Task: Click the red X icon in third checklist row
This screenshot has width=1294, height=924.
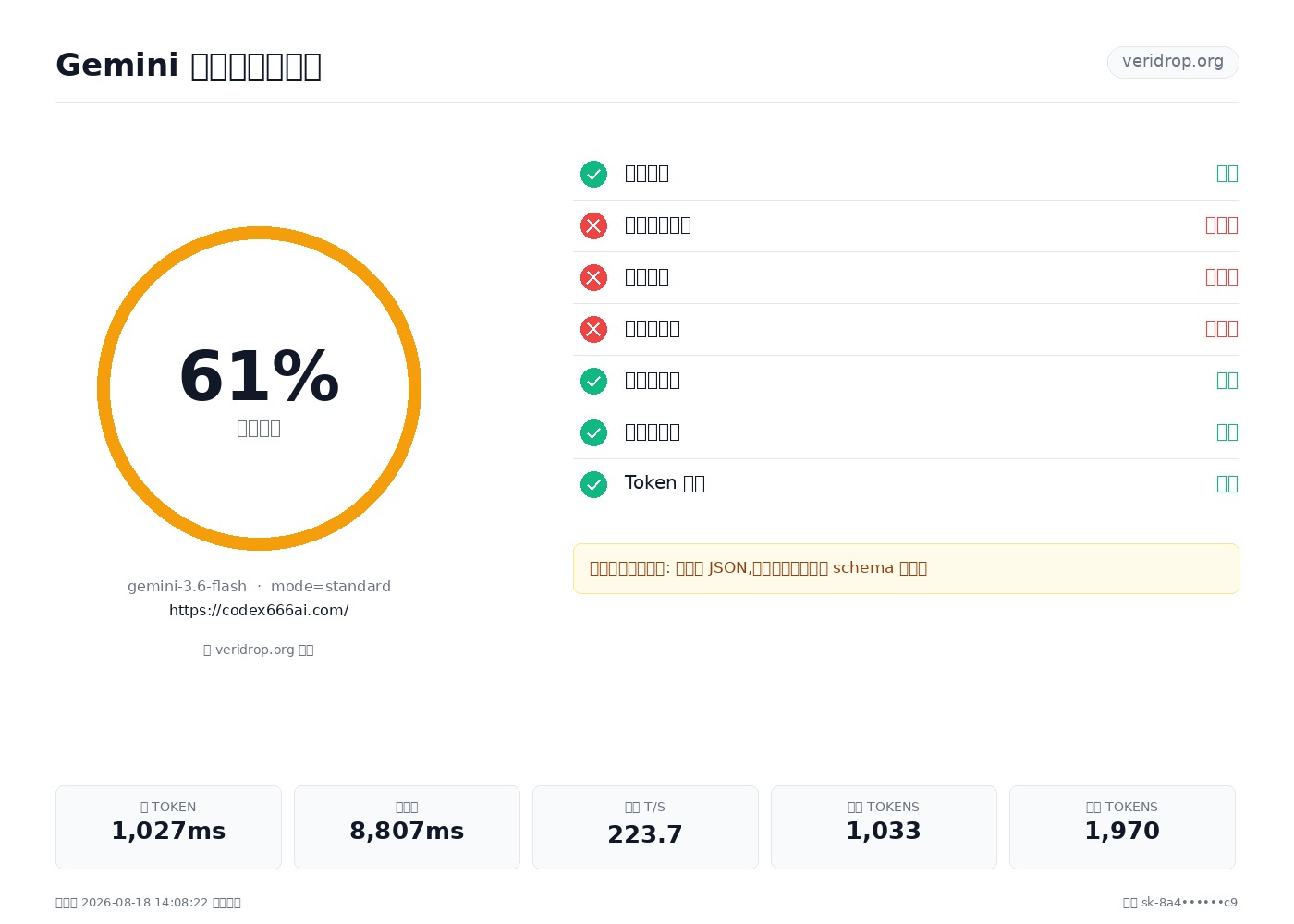Action: [593, 277]
